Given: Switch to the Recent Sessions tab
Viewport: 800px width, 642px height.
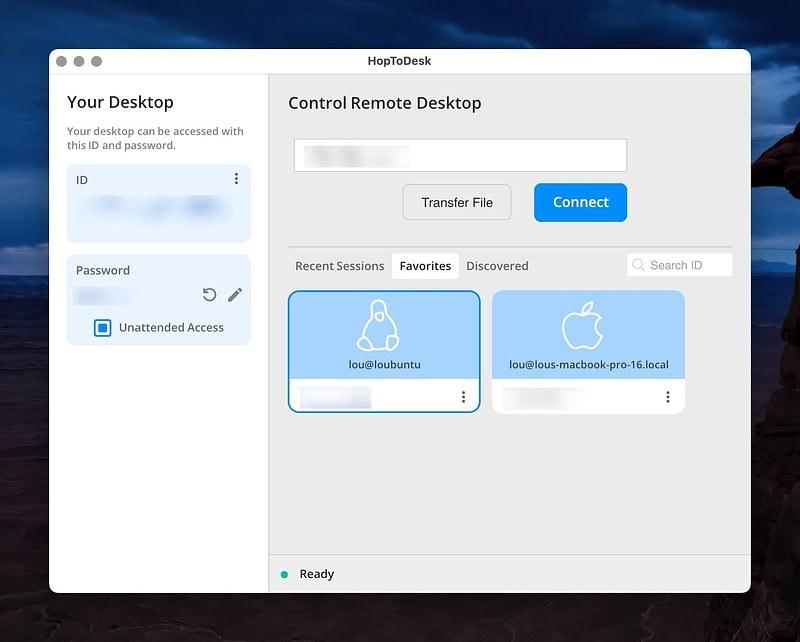Looking at the screenshot, I should coord(339,266).
